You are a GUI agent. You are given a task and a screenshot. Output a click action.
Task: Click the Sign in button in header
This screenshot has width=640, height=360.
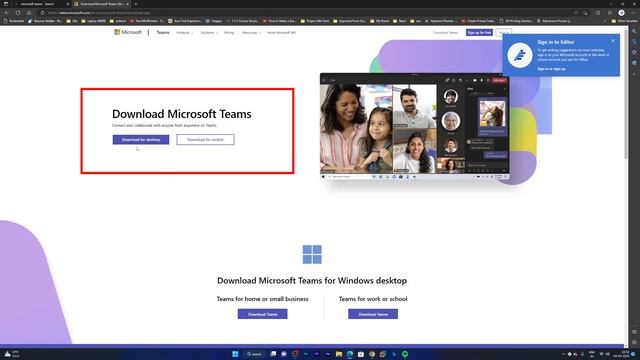tap(503, 32)
